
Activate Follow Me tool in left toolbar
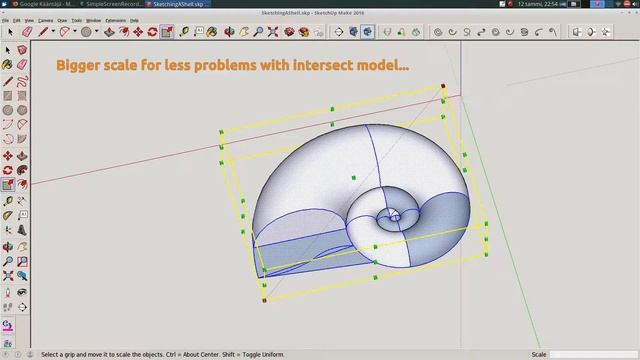[x=22, y=170]
